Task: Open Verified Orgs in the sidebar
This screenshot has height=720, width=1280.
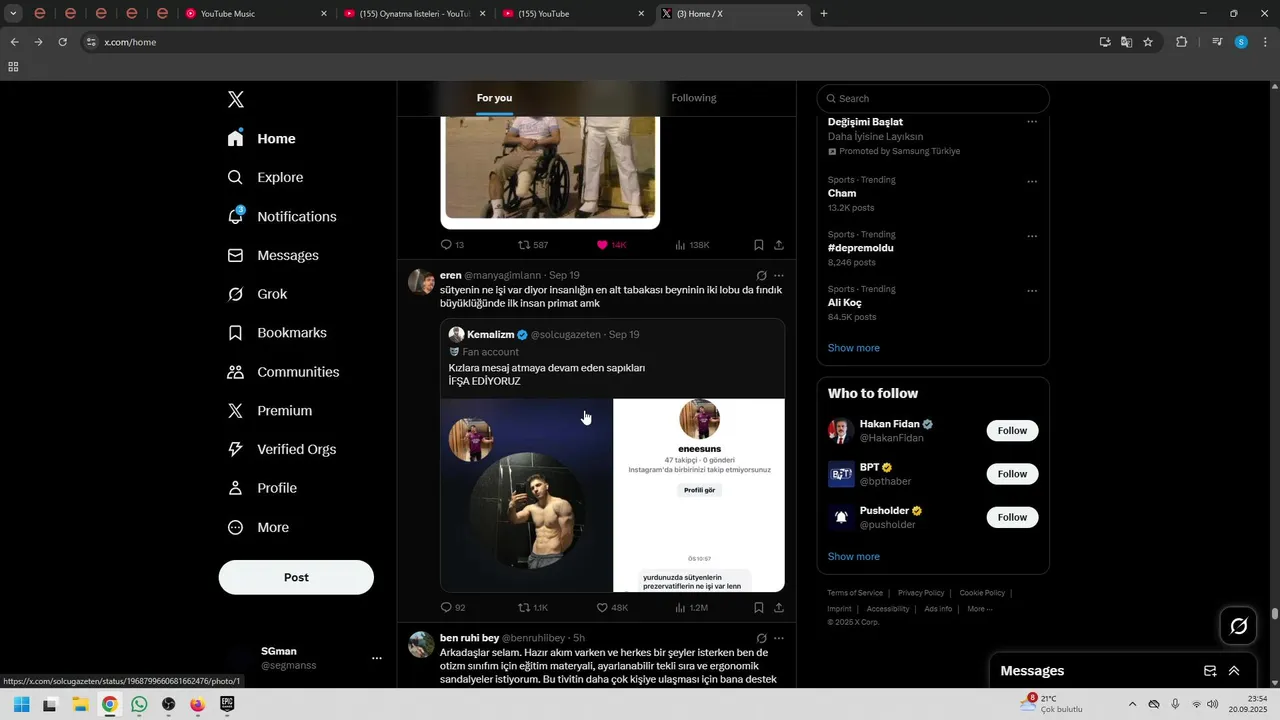Action: (x=282, y=449)
